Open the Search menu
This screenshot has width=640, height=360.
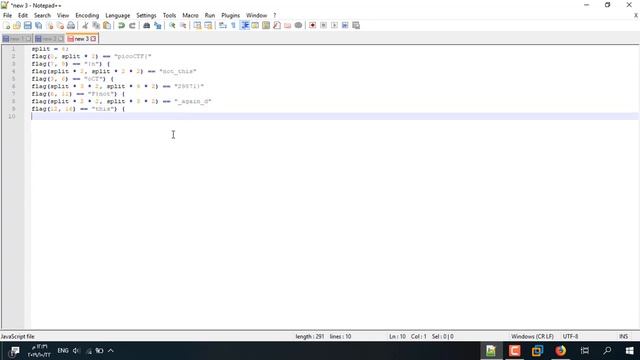[x=42, y=16]
